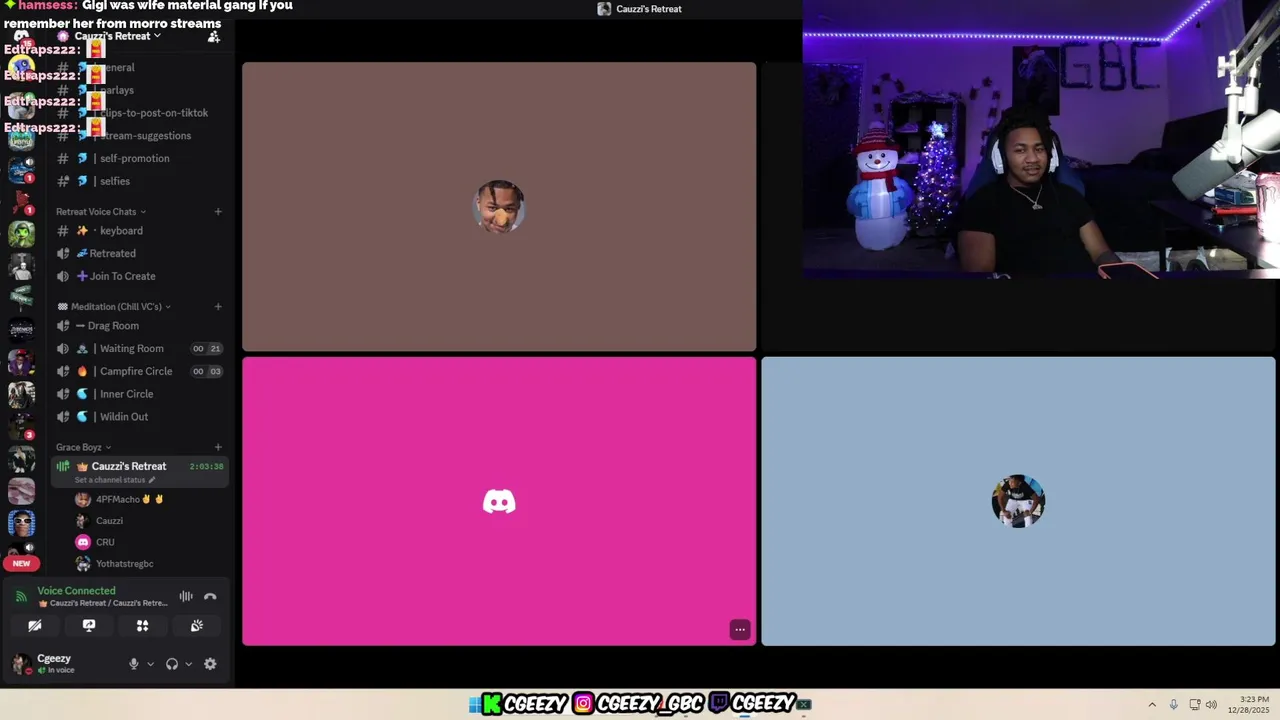Open more options on pink CRU tile
The height and width of the screenshot is (720, 1280).
740,630
